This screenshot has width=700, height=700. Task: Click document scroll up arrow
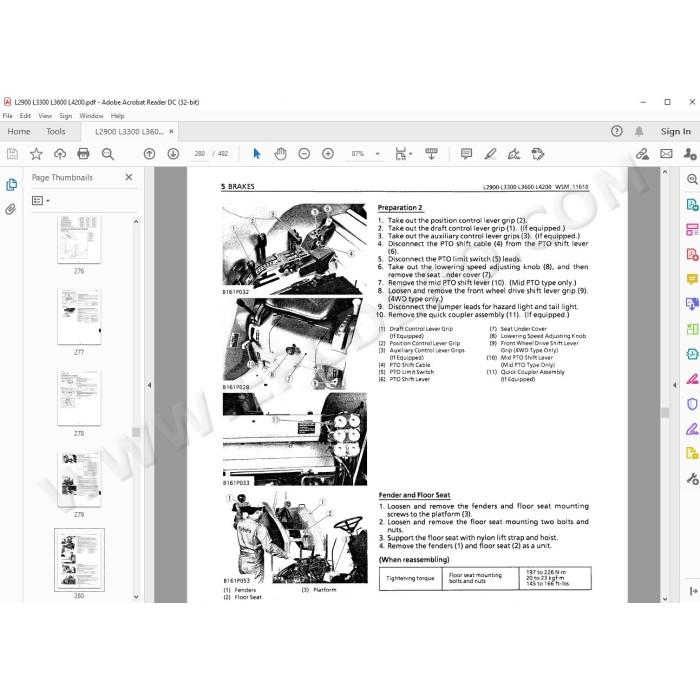(665, 172)
